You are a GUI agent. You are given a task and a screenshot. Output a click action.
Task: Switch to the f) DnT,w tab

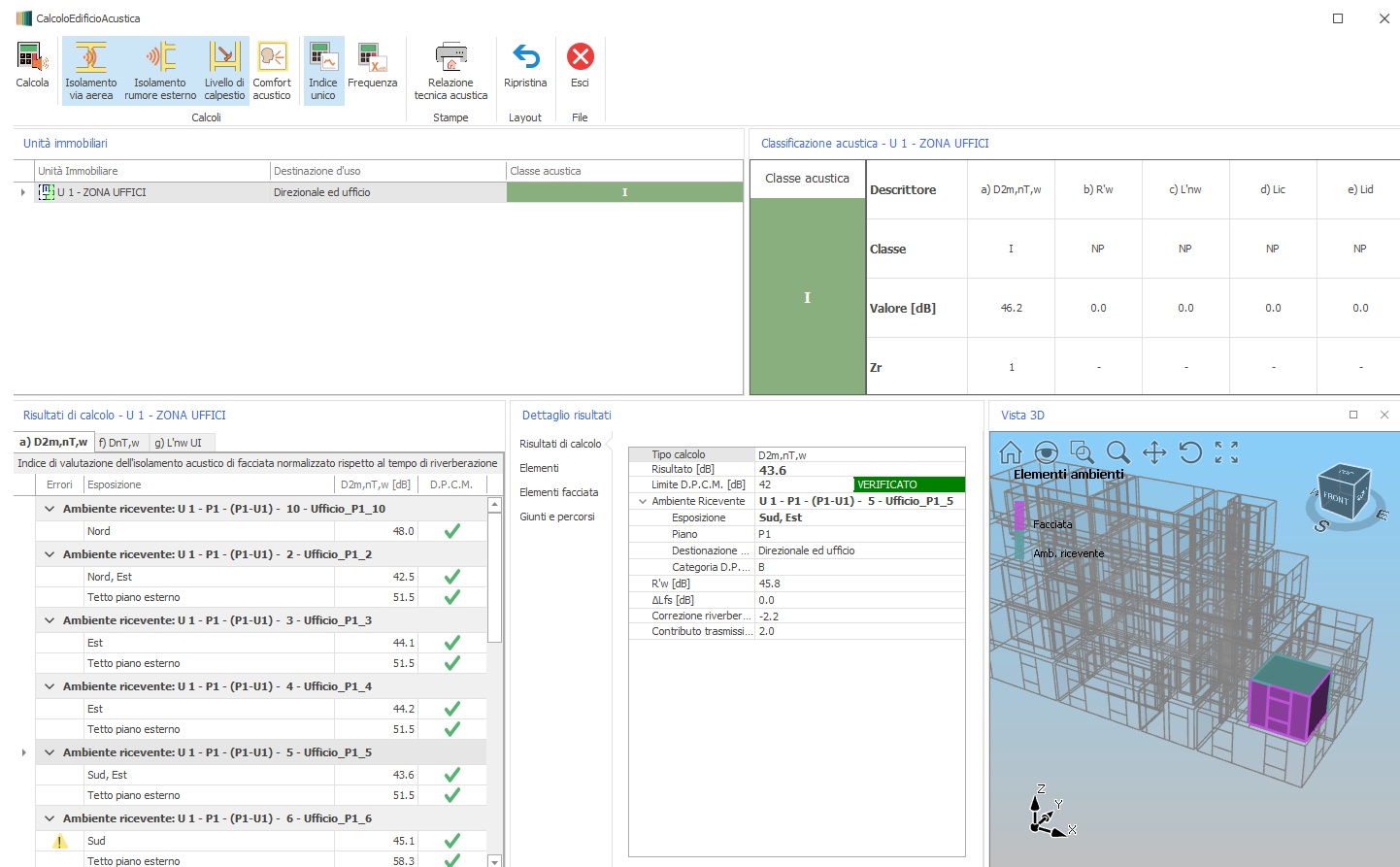pyautogui.click(x=118, y=443)
